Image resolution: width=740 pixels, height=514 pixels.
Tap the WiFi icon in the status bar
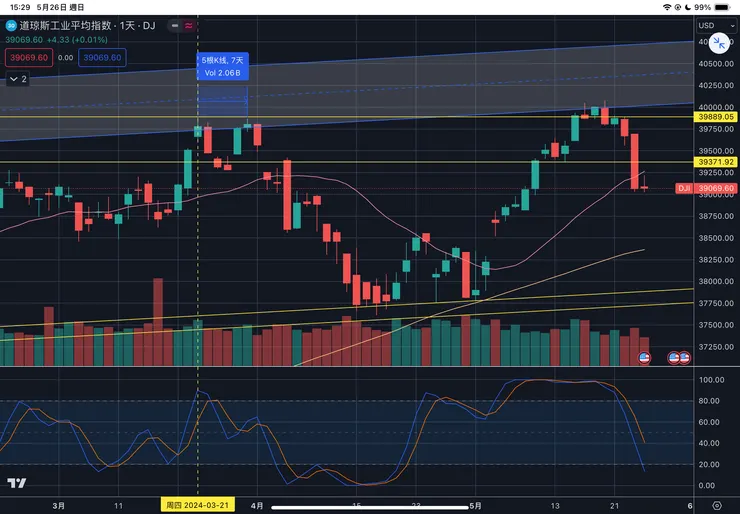(x=667, y=7)
